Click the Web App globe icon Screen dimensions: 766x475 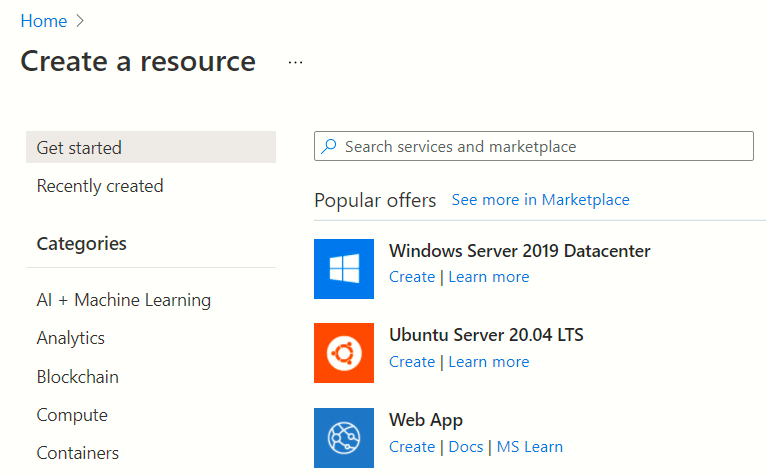(344, 438)
